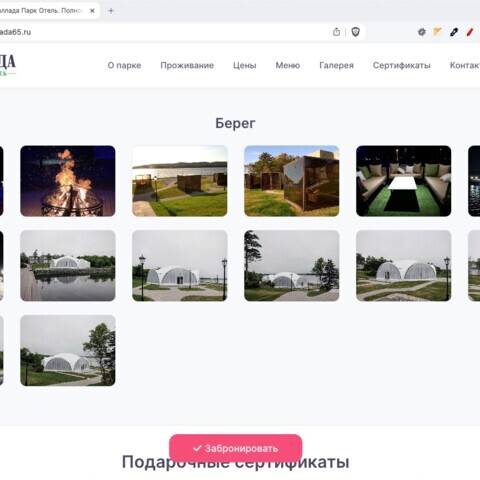Open the last-row tent photo with leafy tree
This screenshot has height=480, width=480.
pos(68,350)
